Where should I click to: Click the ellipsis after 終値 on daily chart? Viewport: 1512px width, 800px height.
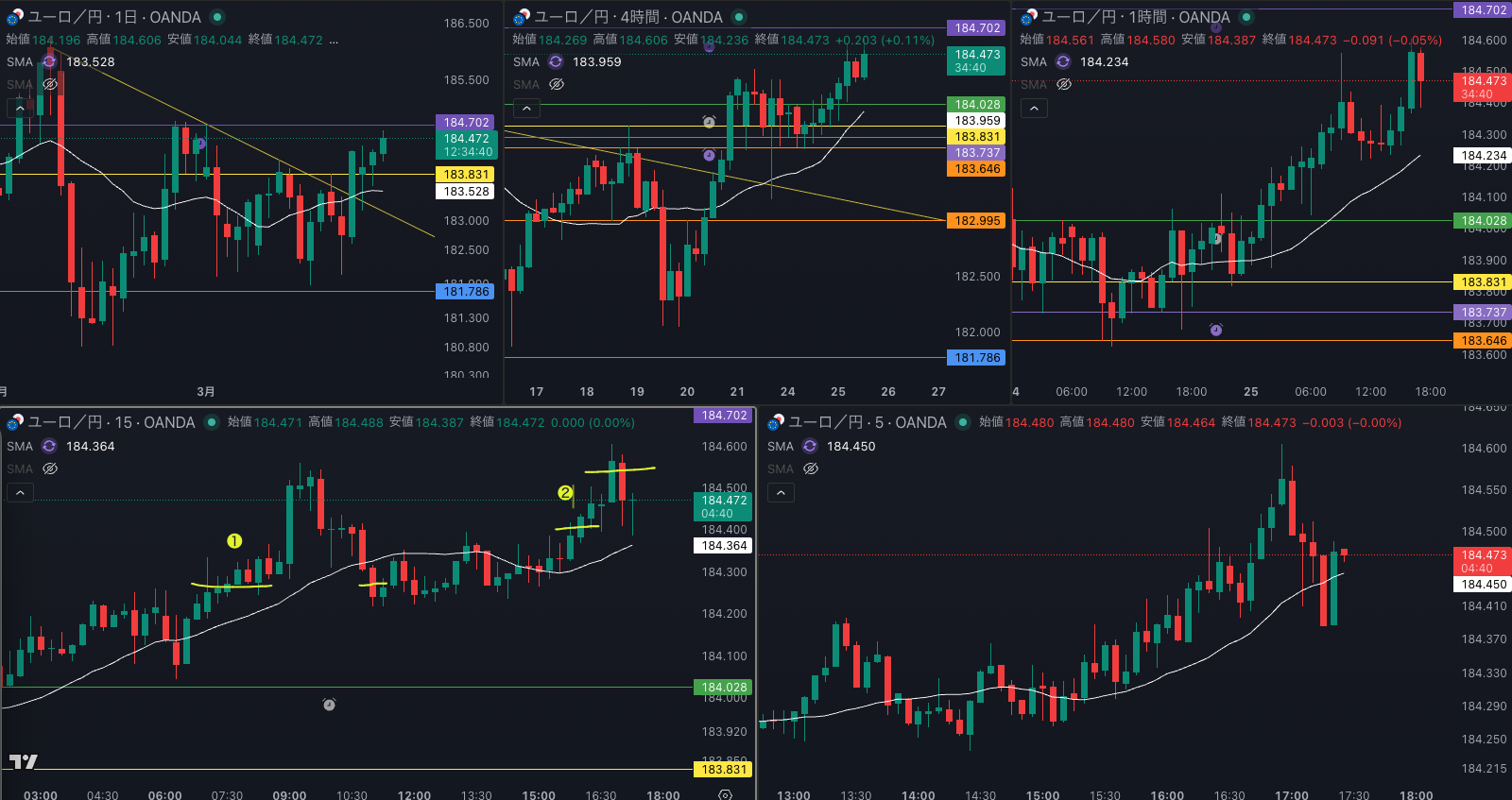(x=334, y=40)
